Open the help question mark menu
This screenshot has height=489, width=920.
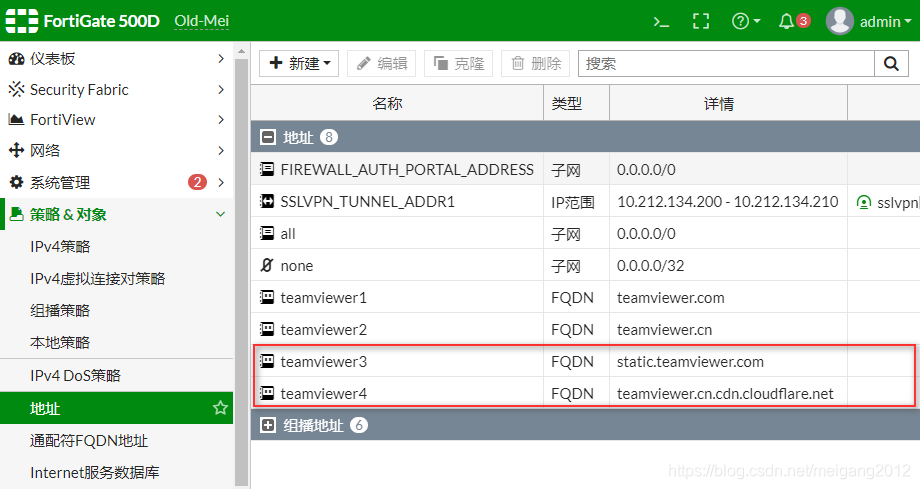click(x=746, y=22)
